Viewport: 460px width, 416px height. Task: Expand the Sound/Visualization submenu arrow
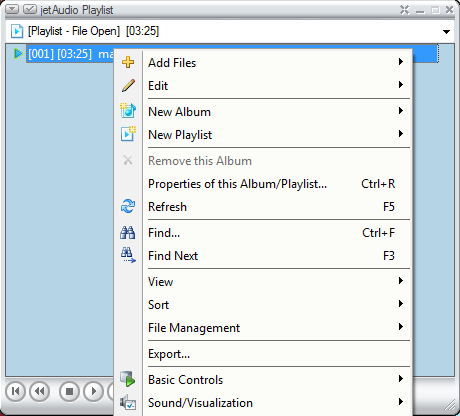(x=401, y=402)
